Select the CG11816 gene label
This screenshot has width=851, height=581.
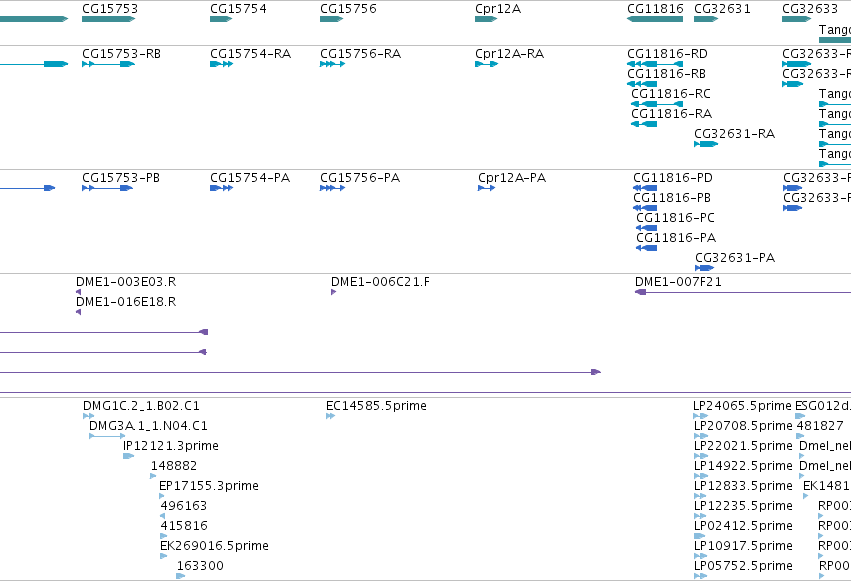coord(655,9)
